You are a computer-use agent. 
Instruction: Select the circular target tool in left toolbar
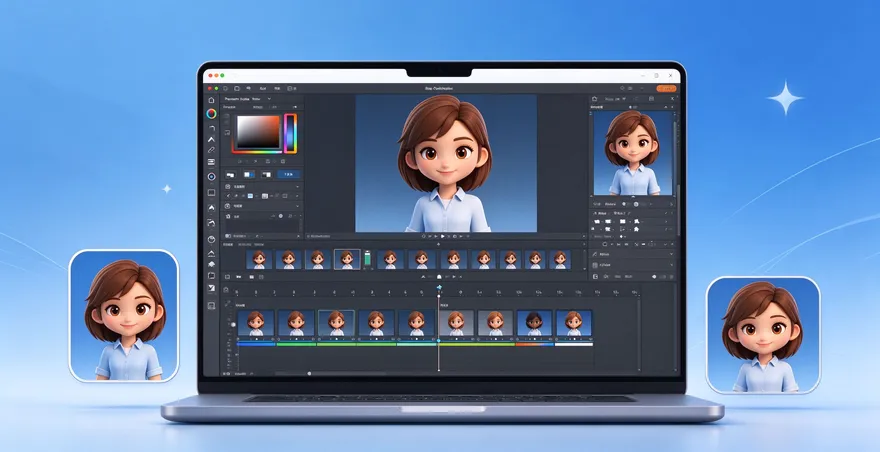211,176
